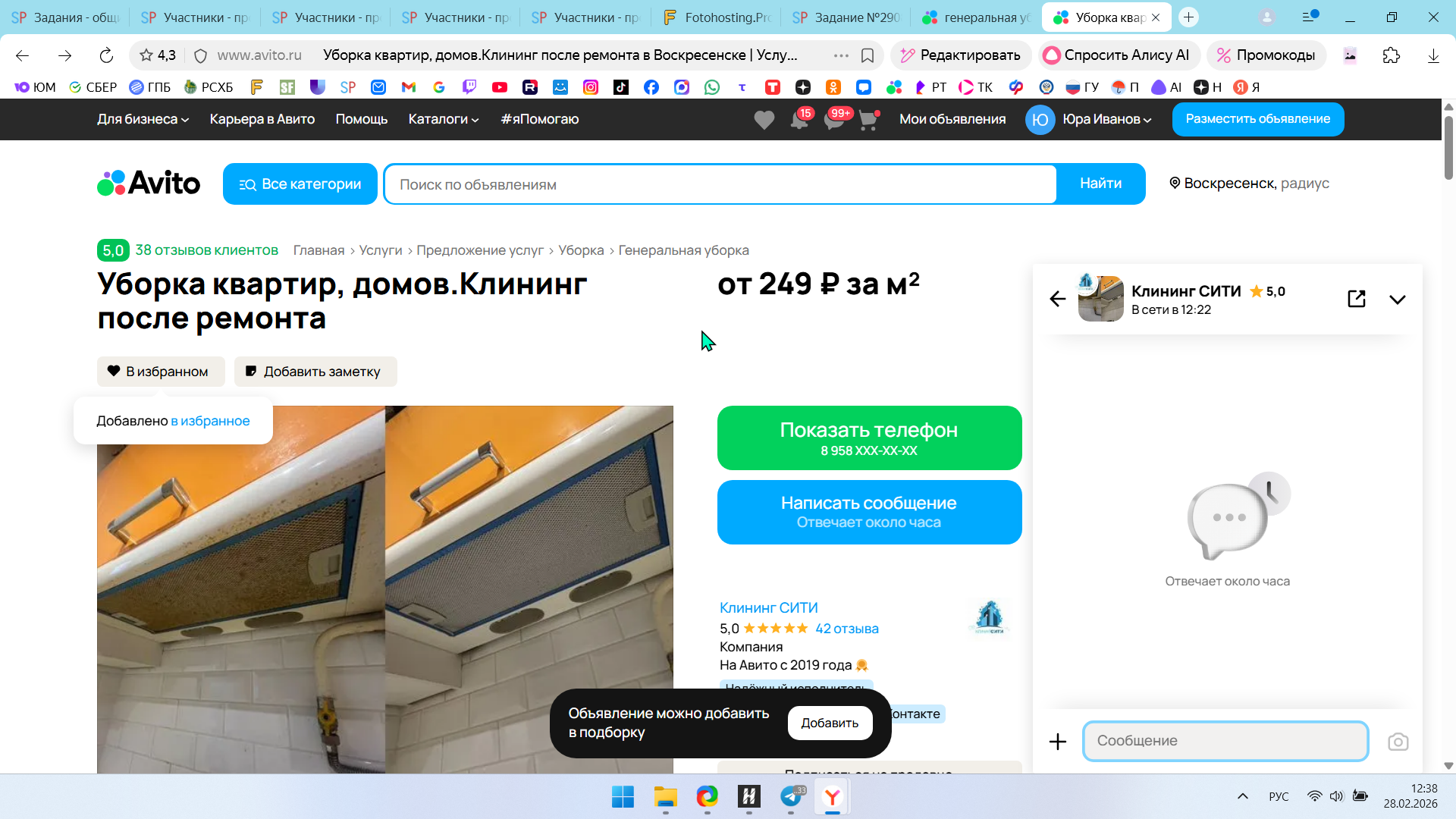
Task: Open the shopping cart icon
Action: (868, 120)
